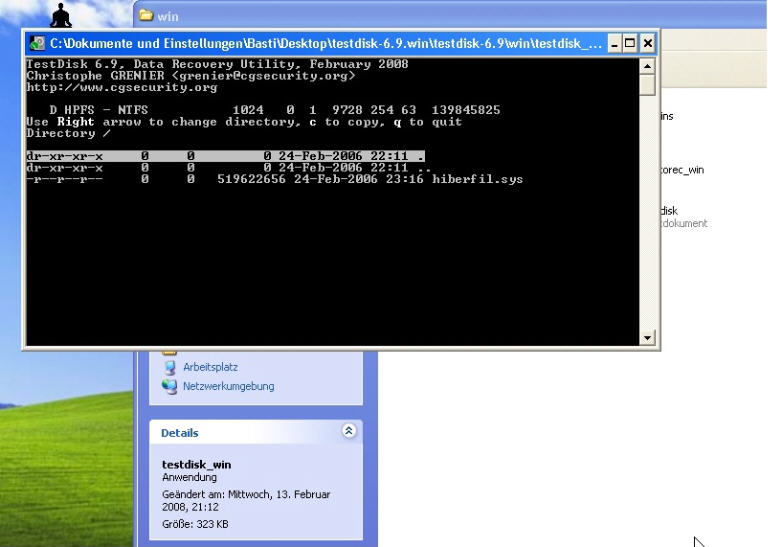768x547 pixels.
Task: Click the 'Anwendung' type label in Details
Action: [189, 477]
